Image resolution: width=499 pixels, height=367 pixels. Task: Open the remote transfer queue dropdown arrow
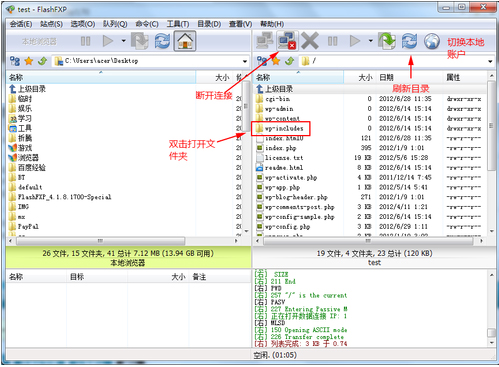tap(370, 41)
